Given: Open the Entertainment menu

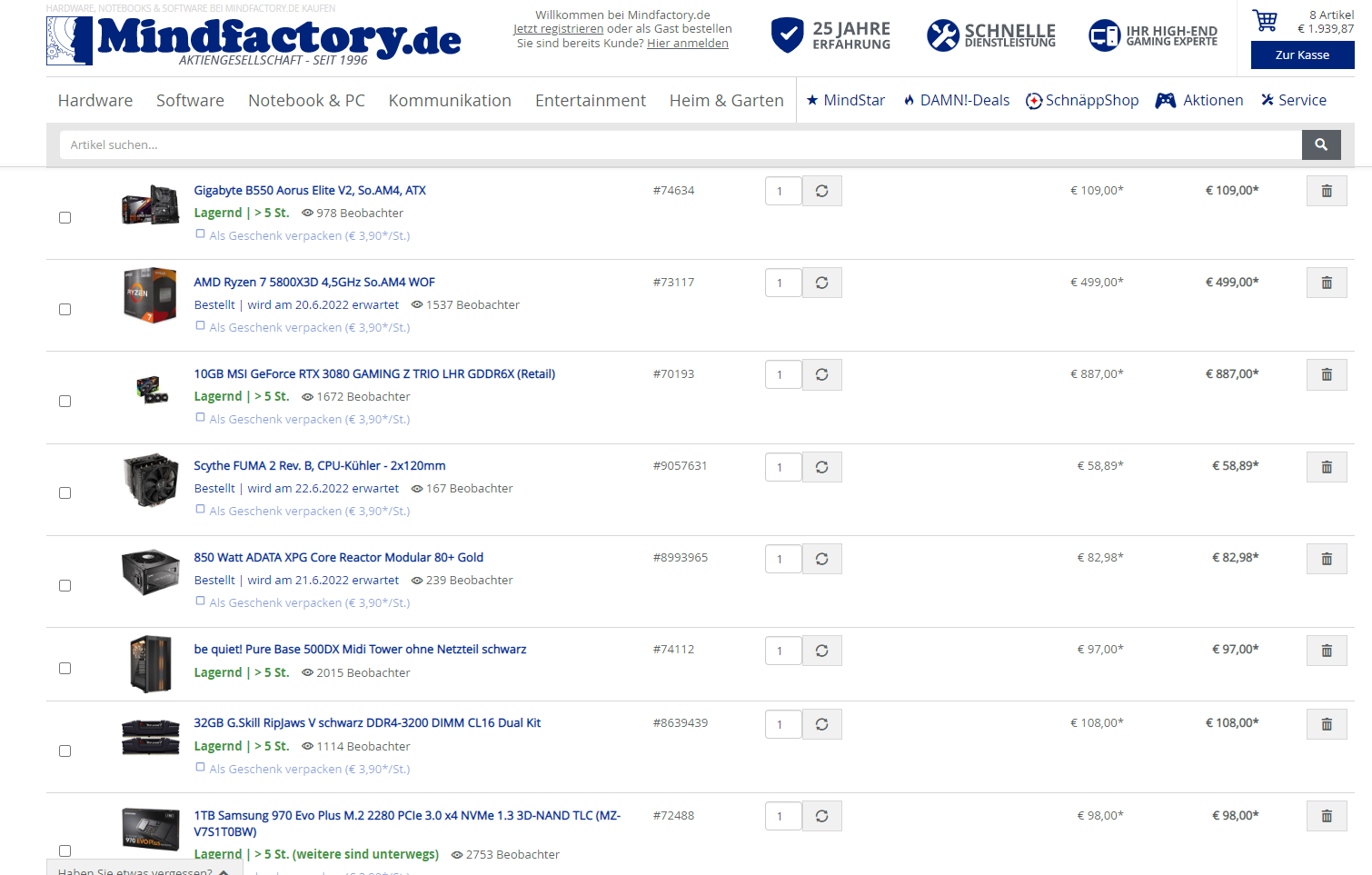Looking at the screenshot, I should (x=591, y=101).
